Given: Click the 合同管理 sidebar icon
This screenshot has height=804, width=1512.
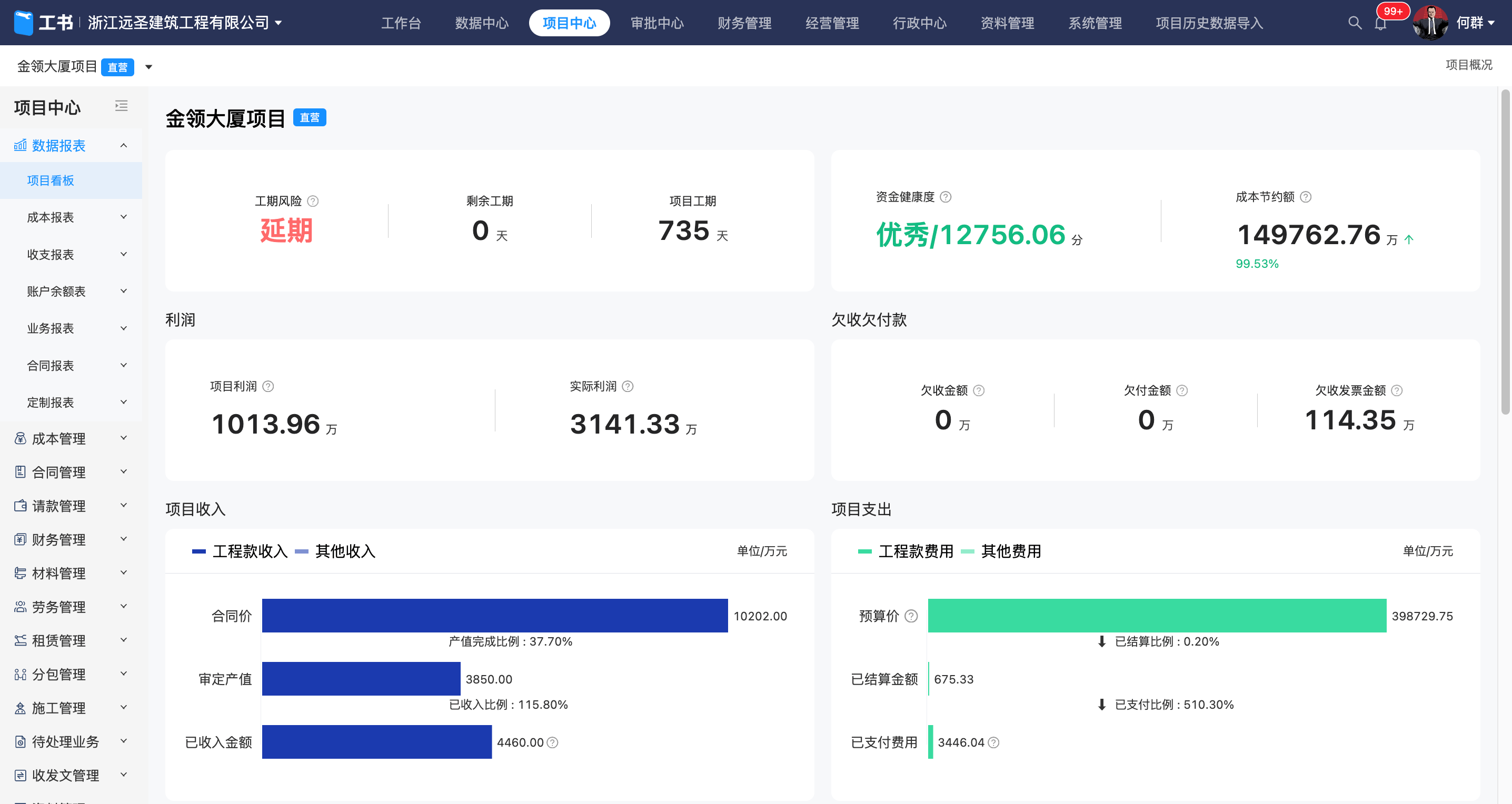Looking at the screenshot, I should click(x=20, y=471).
